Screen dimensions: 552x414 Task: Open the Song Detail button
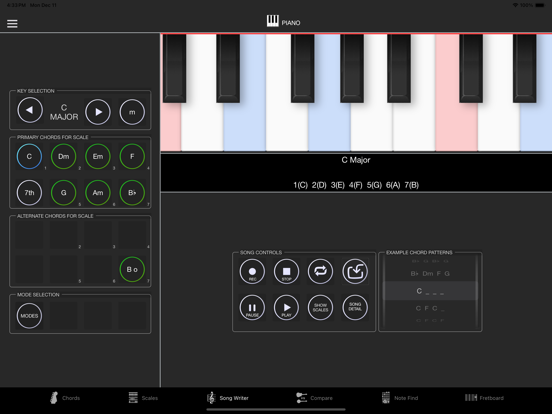click(355, 308)
